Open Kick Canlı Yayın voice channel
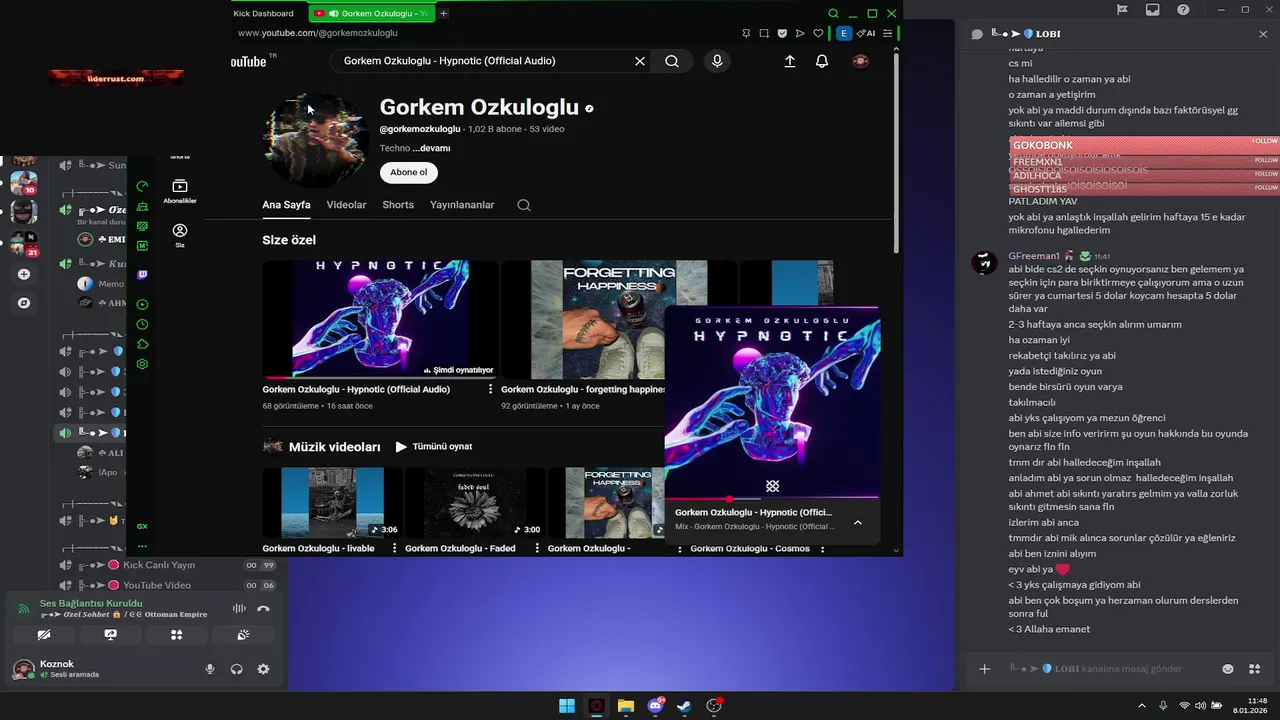This screenshot has width=1280, height=720. [158, 565]
